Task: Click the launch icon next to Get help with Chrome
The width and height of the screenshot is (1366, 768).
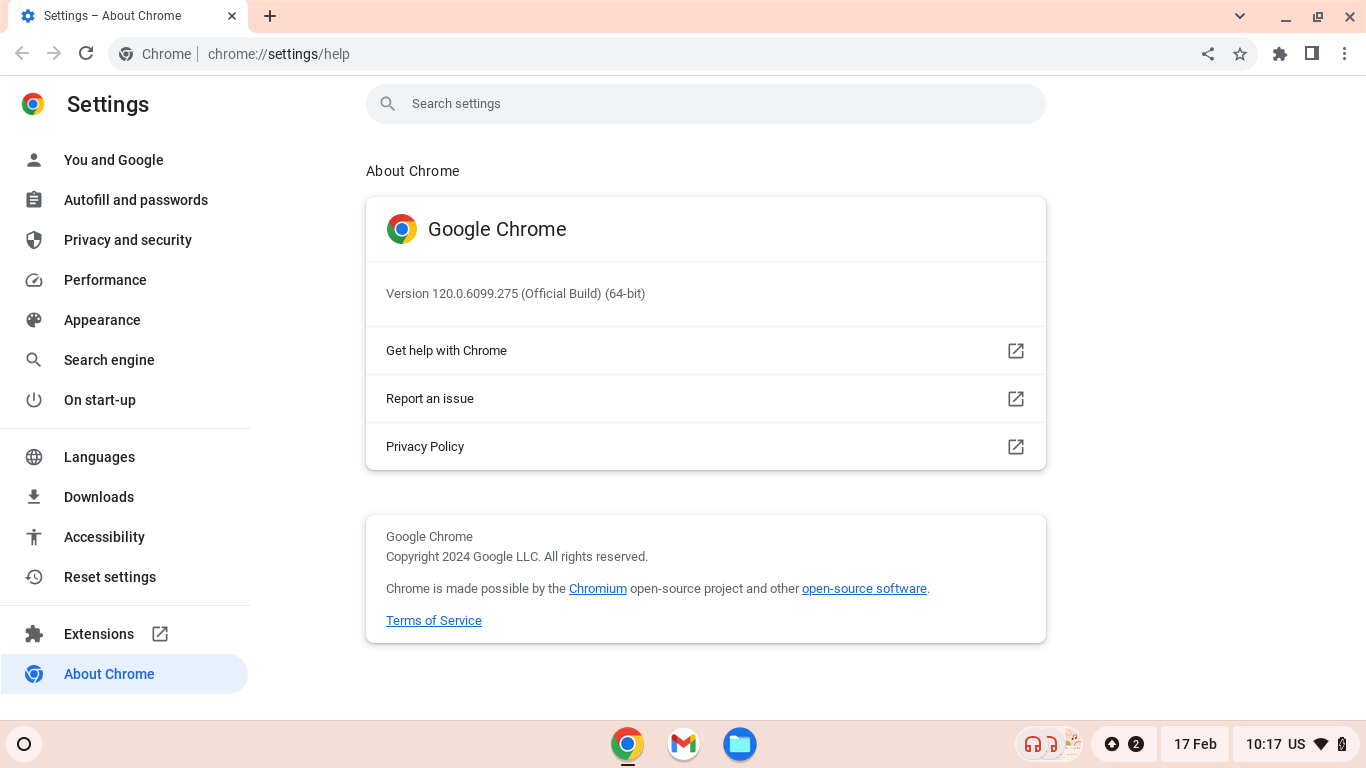Action: tap(1016, 351)
